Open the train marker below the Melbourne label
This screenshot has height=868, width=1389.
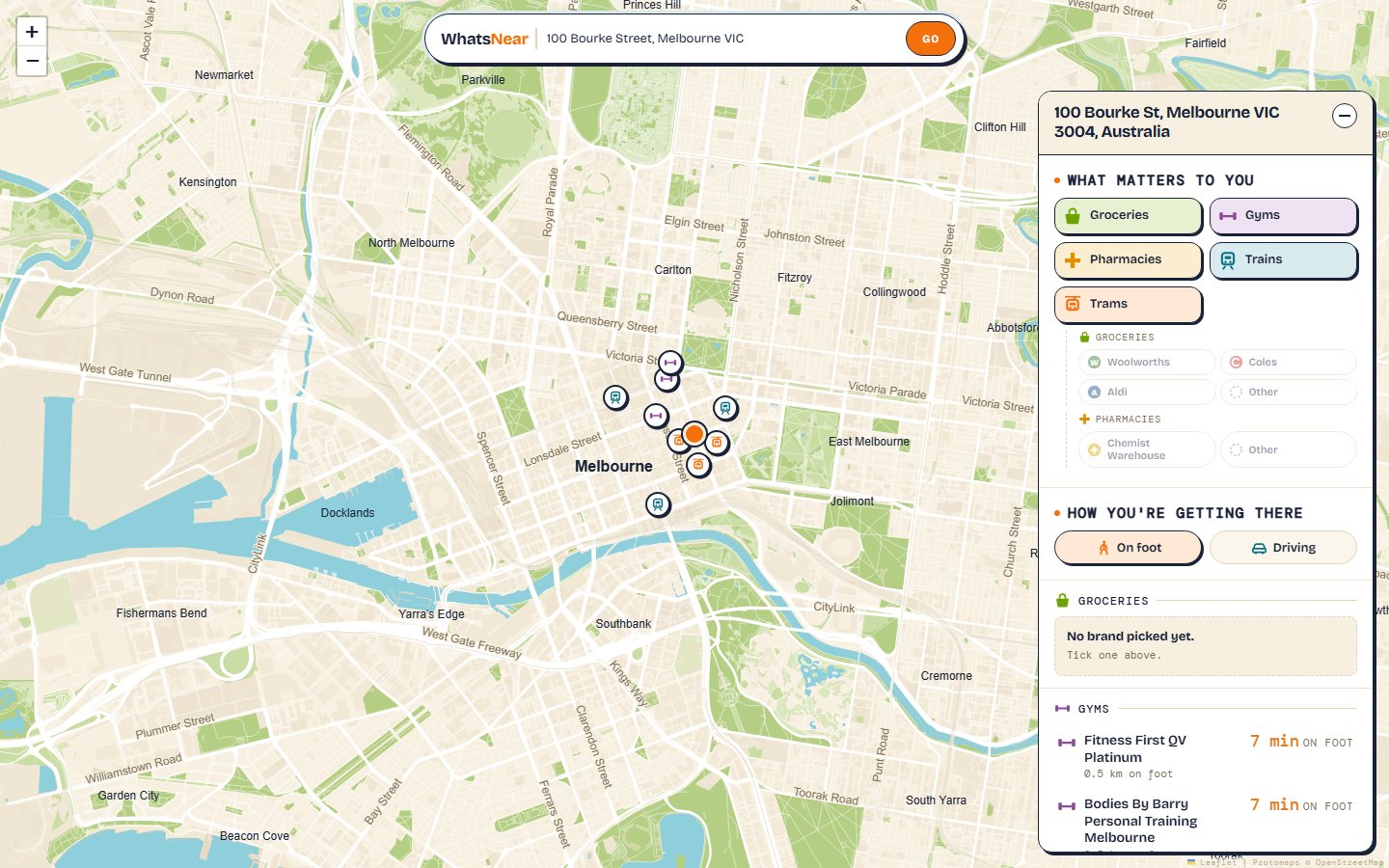[658, 504]
